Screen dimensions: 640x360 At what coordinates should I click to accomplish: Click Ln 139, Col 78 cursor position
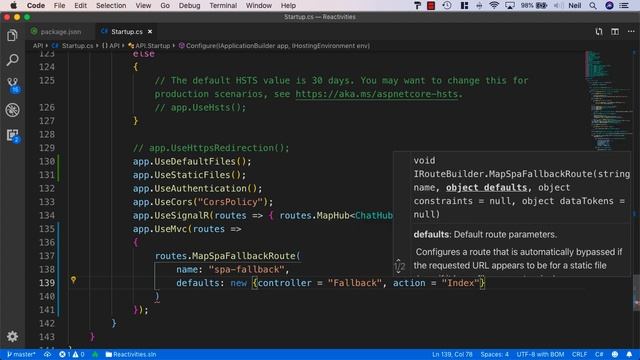(x=452, y=354)
